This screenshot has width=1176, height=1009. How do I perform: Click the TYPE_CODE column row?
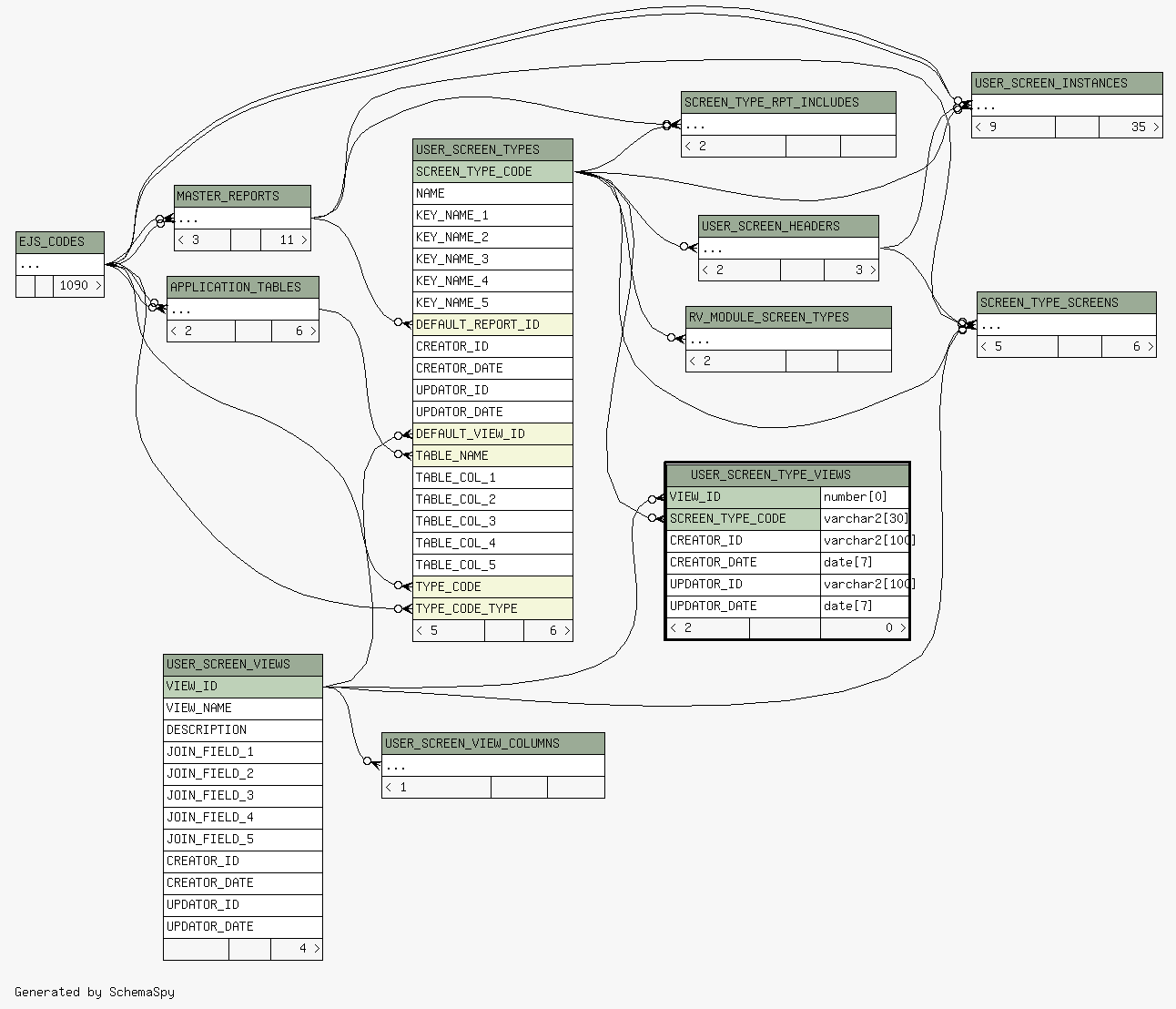pos(492,587)
